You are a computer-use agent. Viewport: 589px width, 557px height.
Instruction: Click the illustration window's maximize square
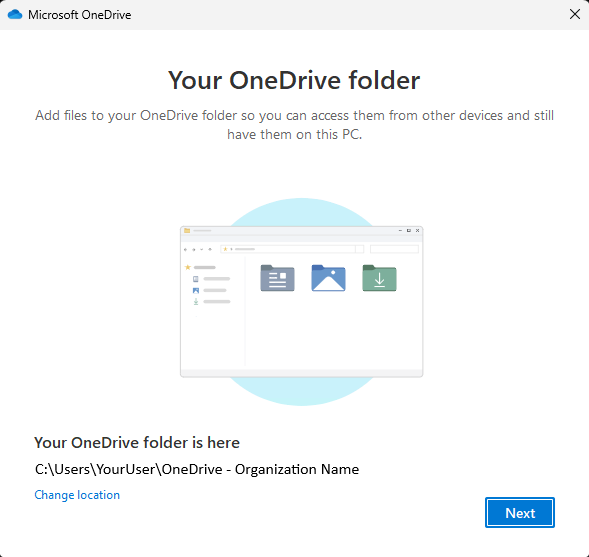(x=409, y=230)
